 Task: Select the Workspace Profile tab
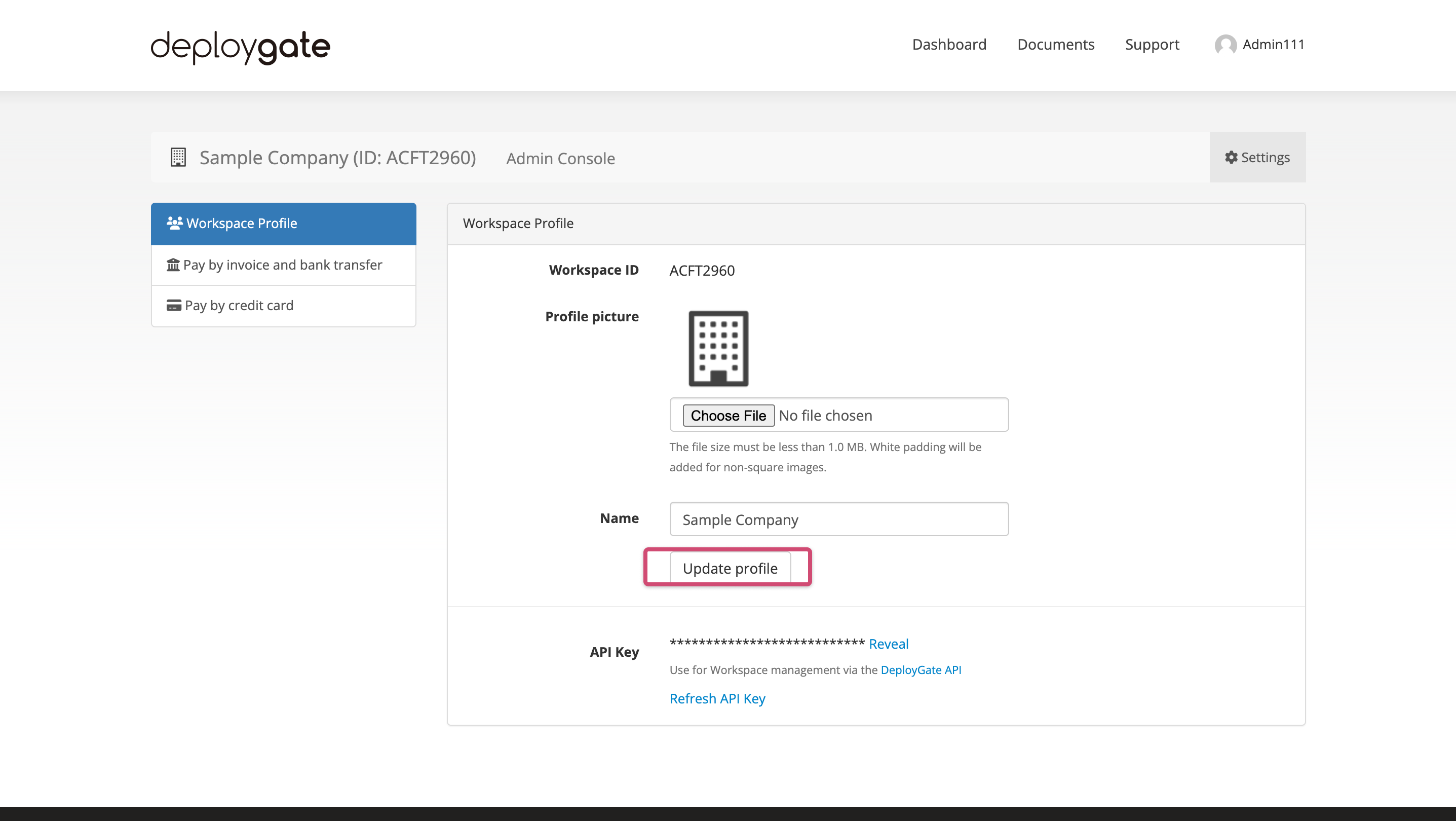pyautogui.click(x=284, y=223)
